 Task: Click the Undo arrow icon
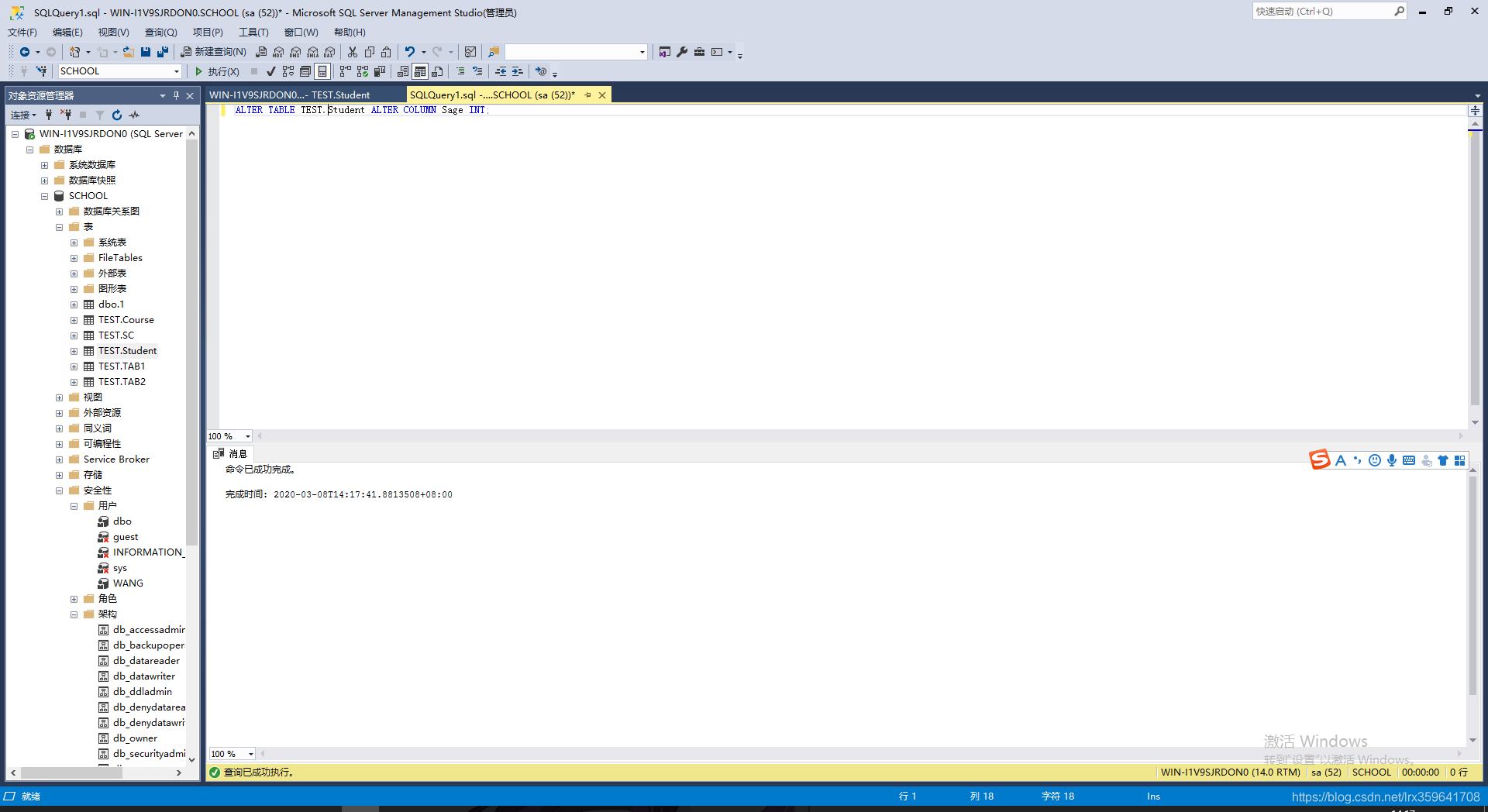point(410,52)
